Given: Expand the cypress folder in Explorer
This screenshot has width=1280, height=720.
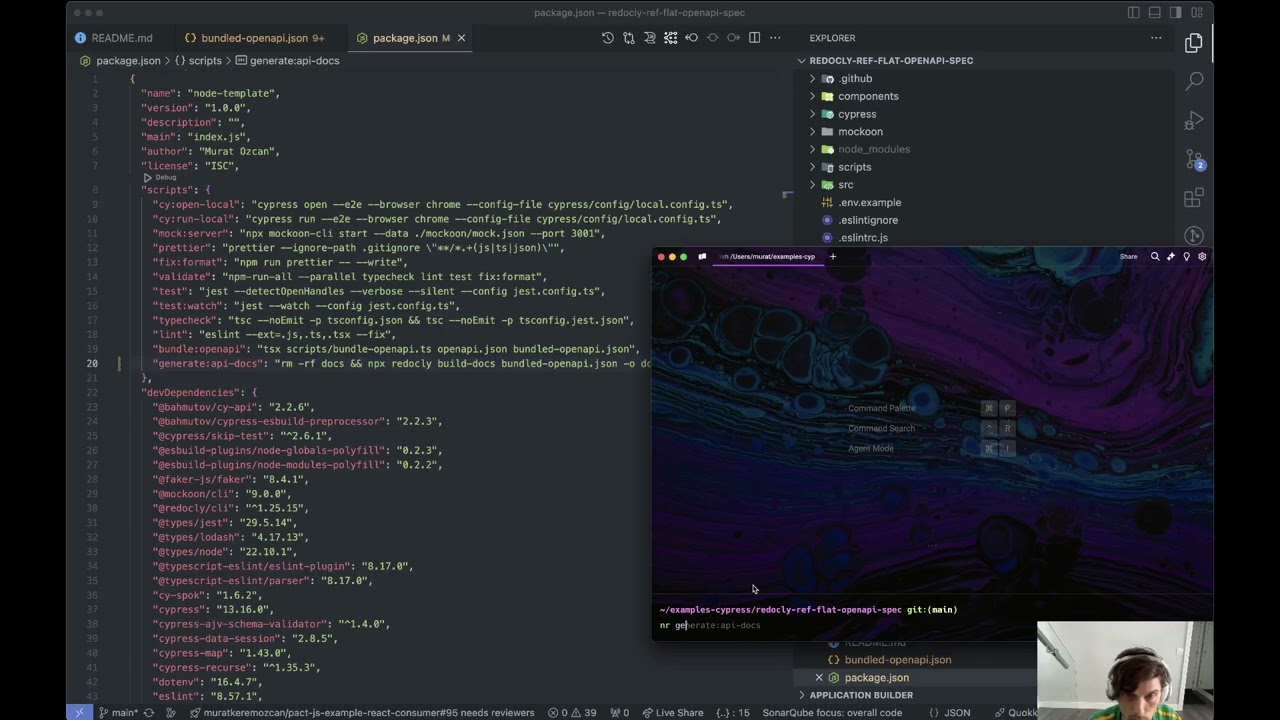Looking at the screenshot, I should (x=857, y=114).
